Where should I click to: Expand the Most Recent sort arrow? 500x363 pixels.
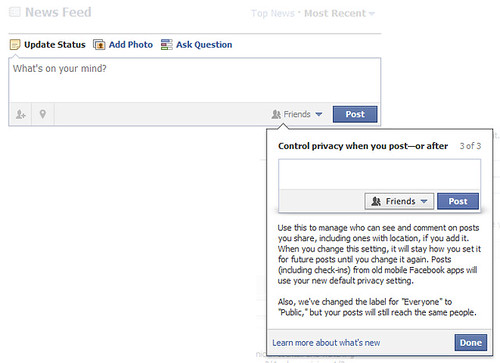(x=372, y=14)
